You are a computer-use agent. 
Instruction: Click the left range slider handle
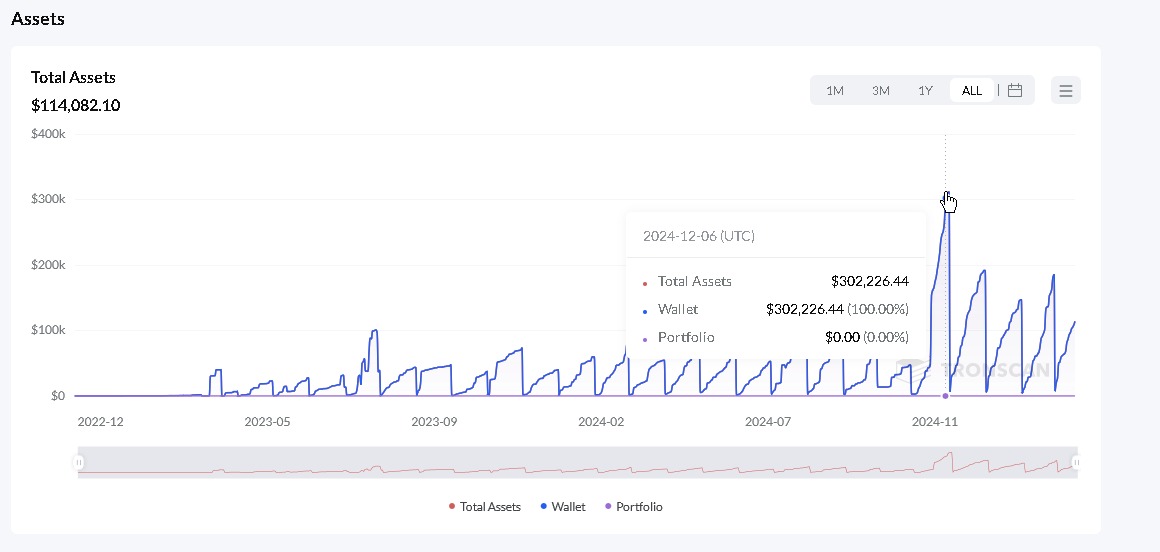click(79, 462)
